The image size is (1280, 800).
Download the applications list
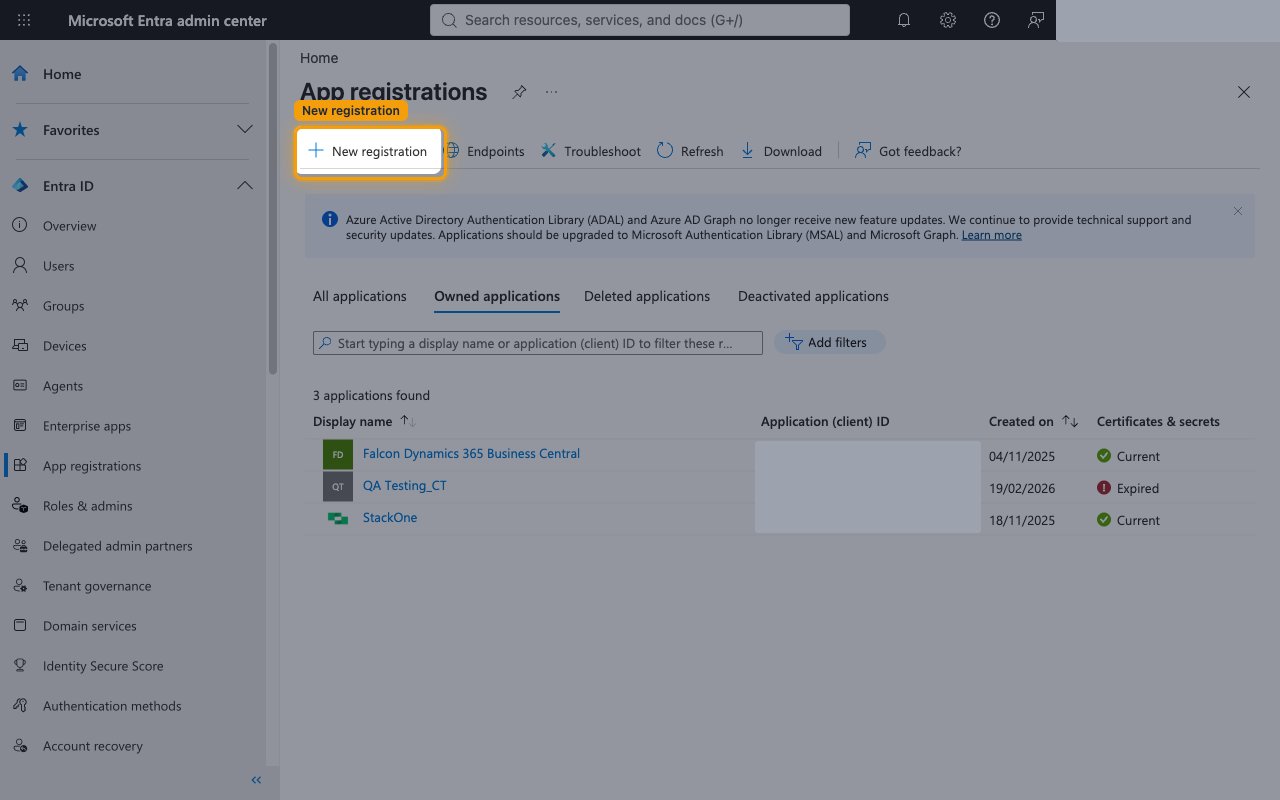(781, 151)
